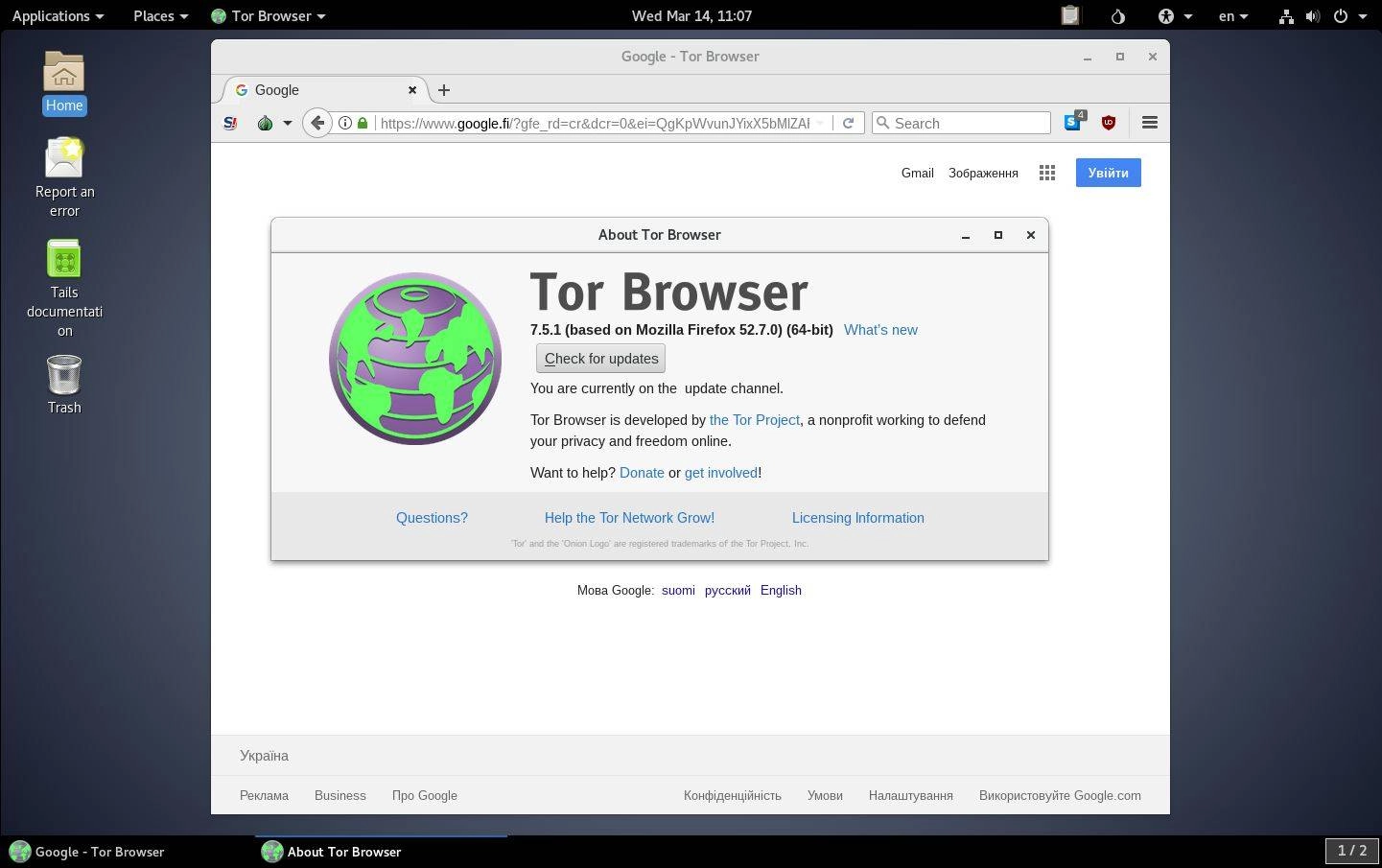Open the Використовуйте Google.com link
The height and width of the screenshot is (868, 1382).
[1060, 795]
